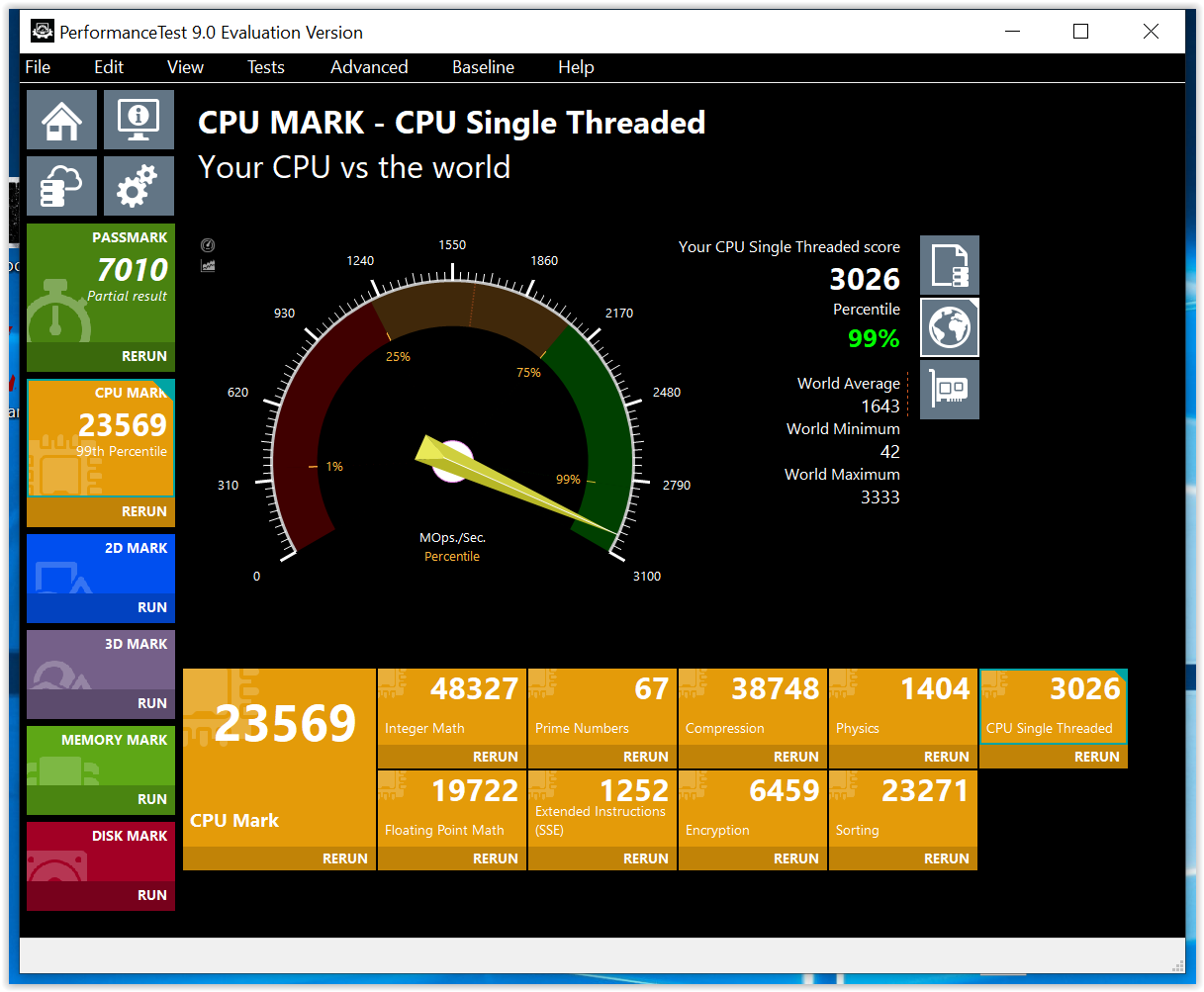Rerun the CPU Single Threaded test
The image size is (1204, 992).
[x=1054, y=757]
